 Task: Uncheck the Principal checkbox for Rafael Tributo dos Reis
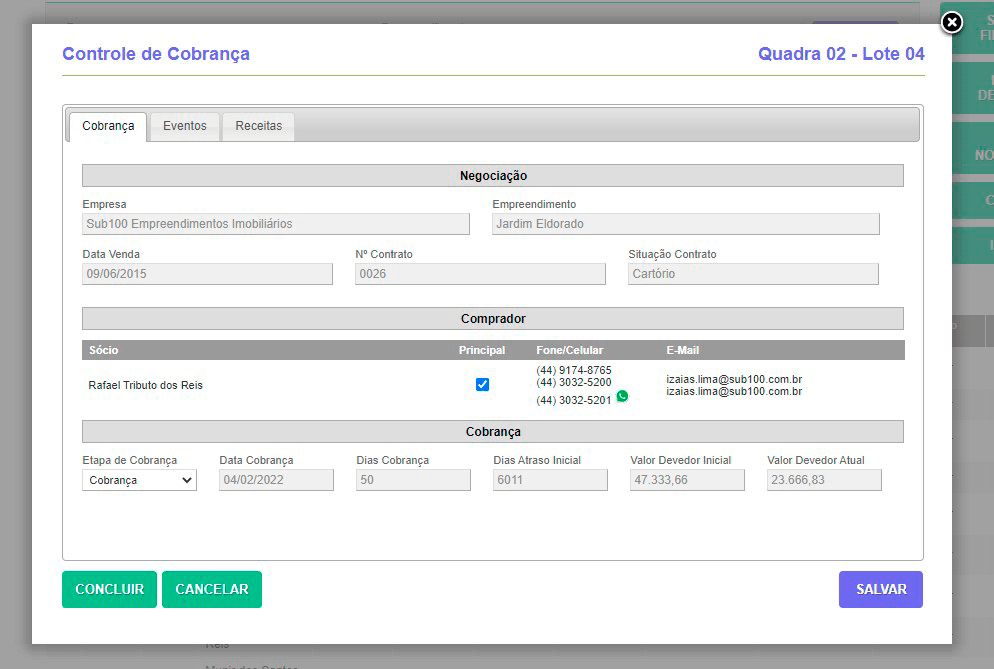(483, 384)
